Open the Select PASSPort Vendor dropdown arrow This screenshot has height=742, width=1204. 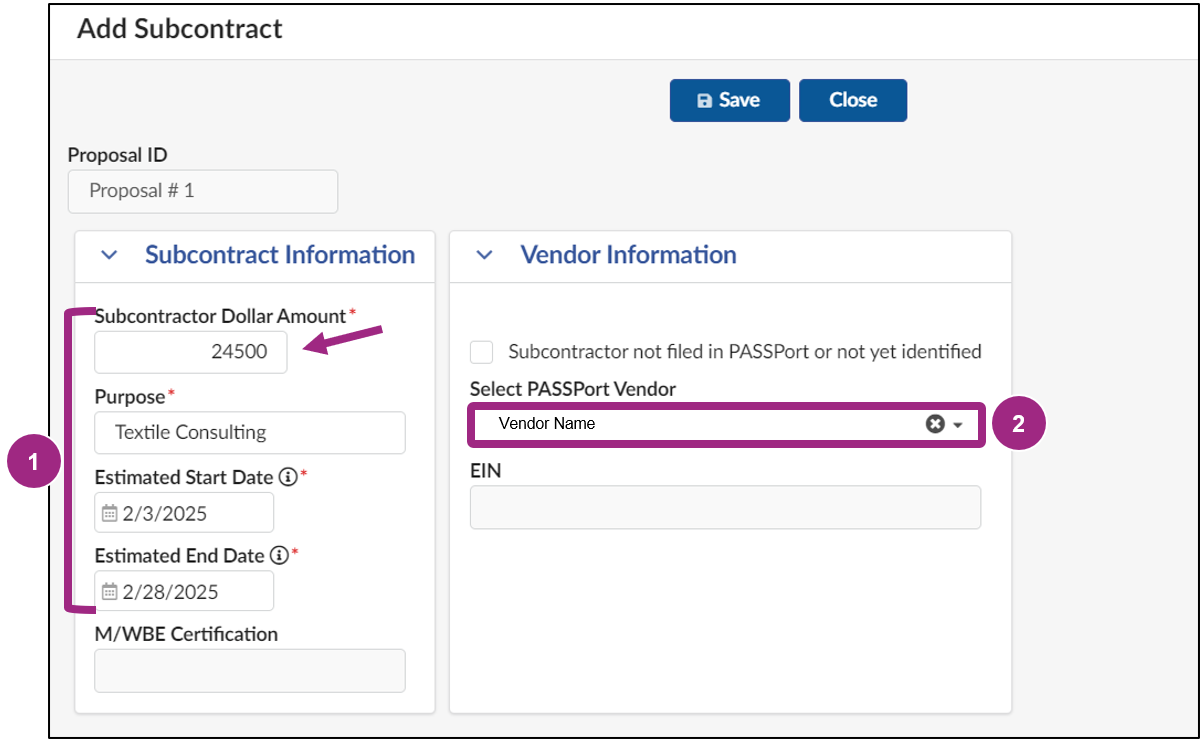pyautogui.click(x=958, y=425)
